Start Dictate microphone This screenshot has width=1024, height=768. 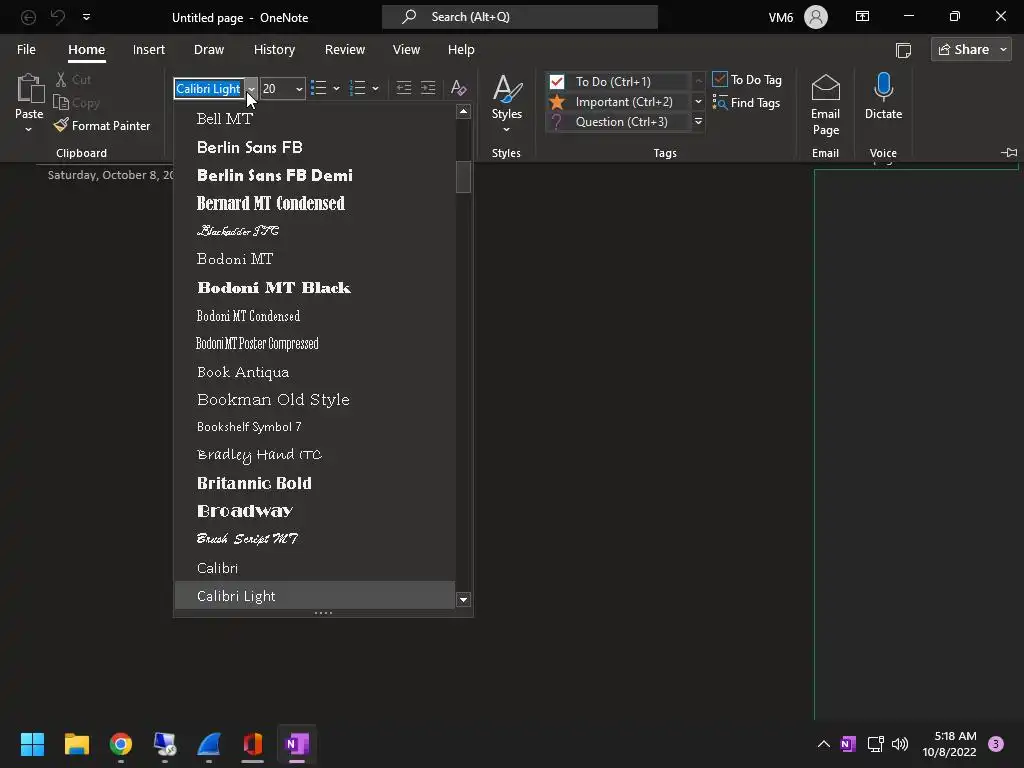pyautogui.click(x=884, y=87)
